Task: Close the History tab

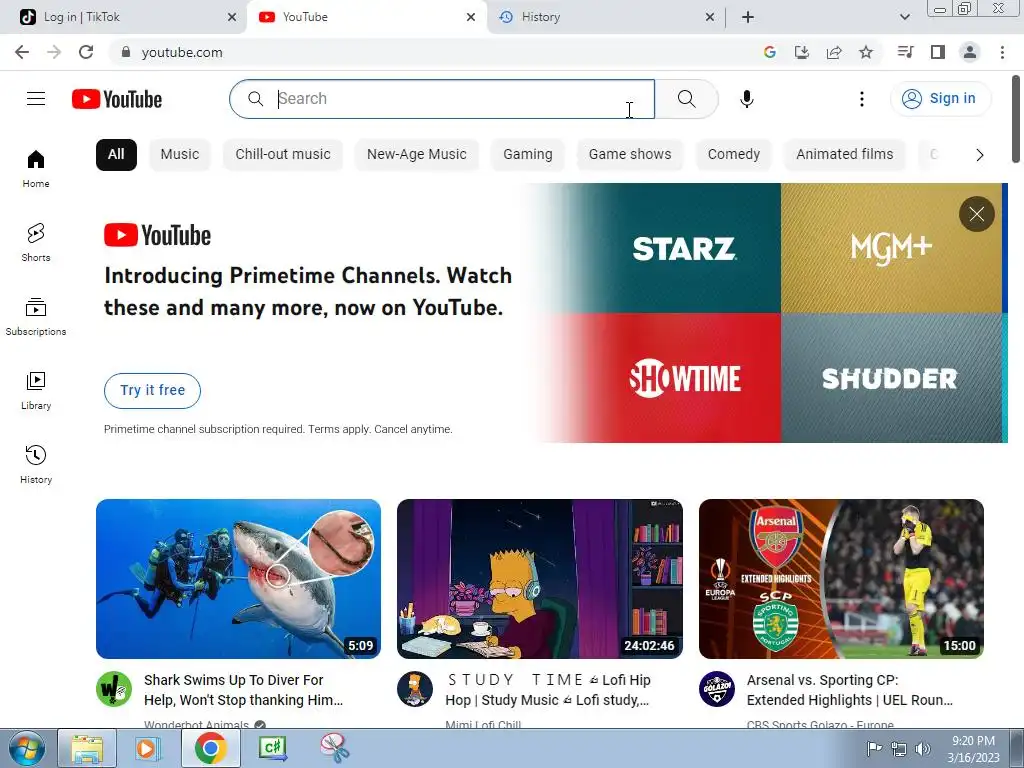Action: click(x=710, y=17)
